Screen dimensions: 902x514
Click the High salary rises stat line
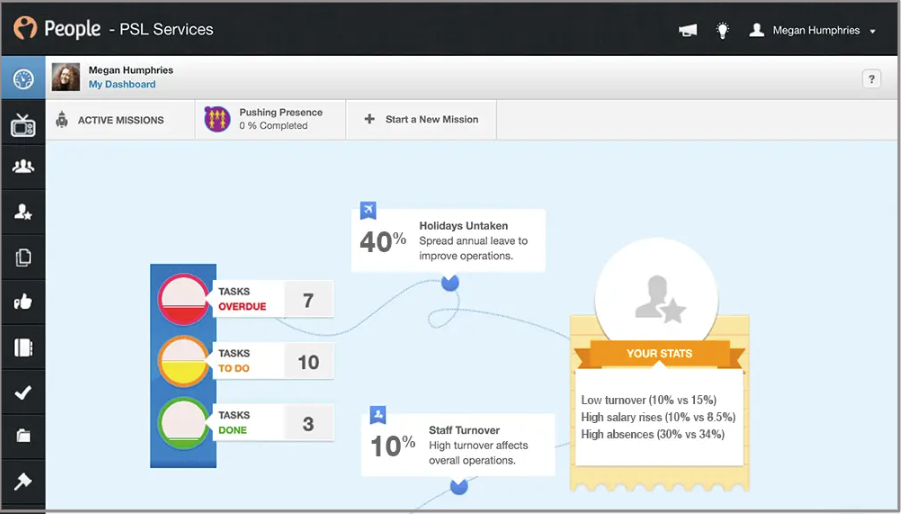[x=658, y=417]
